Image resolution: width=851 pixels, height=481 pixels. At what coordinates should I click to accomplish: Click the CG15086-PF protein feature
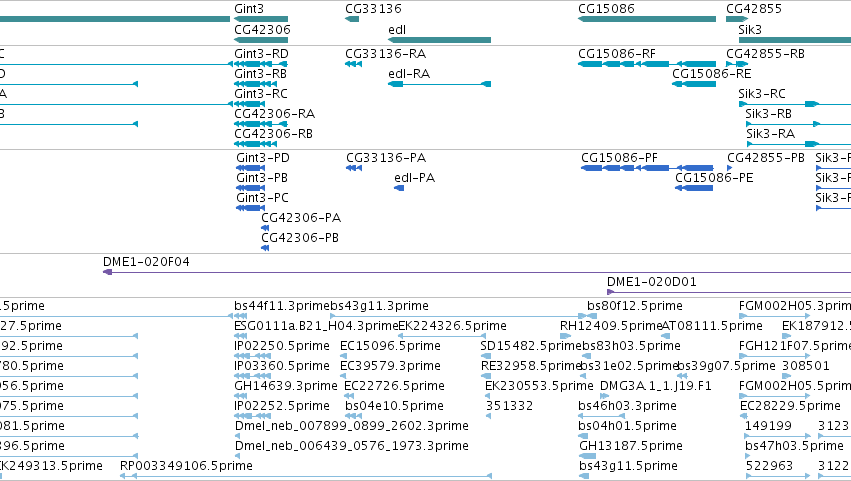pos(647,168)
